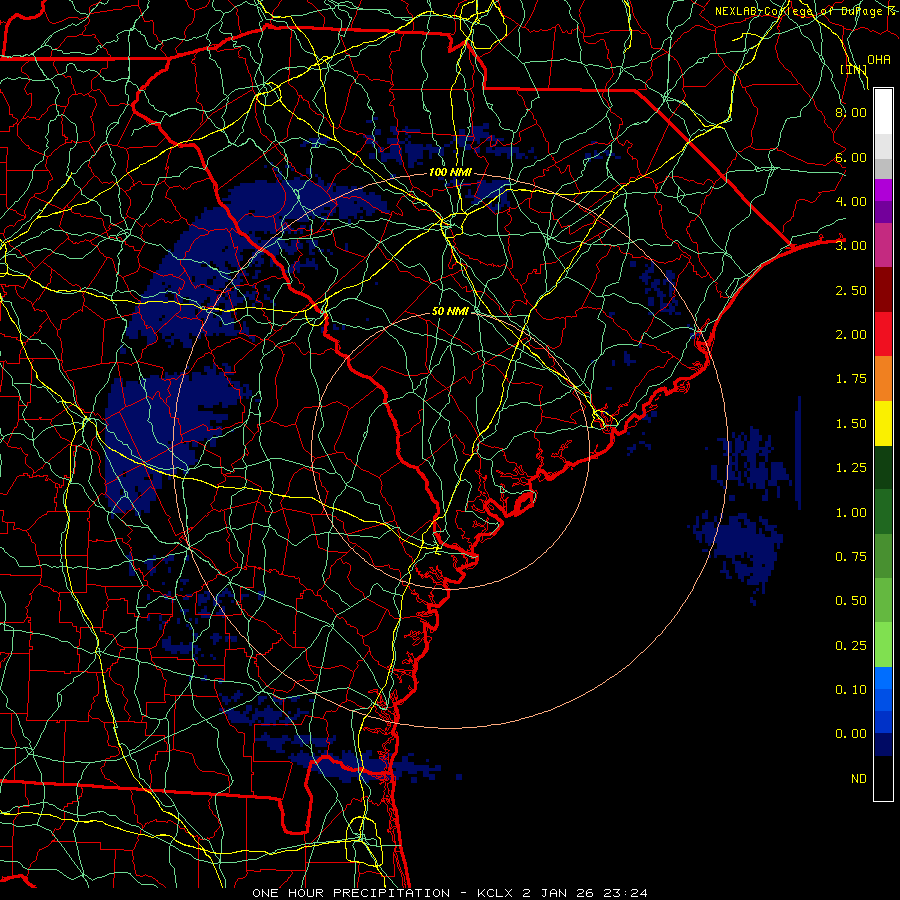Click the '1.25' legend value

point(851,468)
